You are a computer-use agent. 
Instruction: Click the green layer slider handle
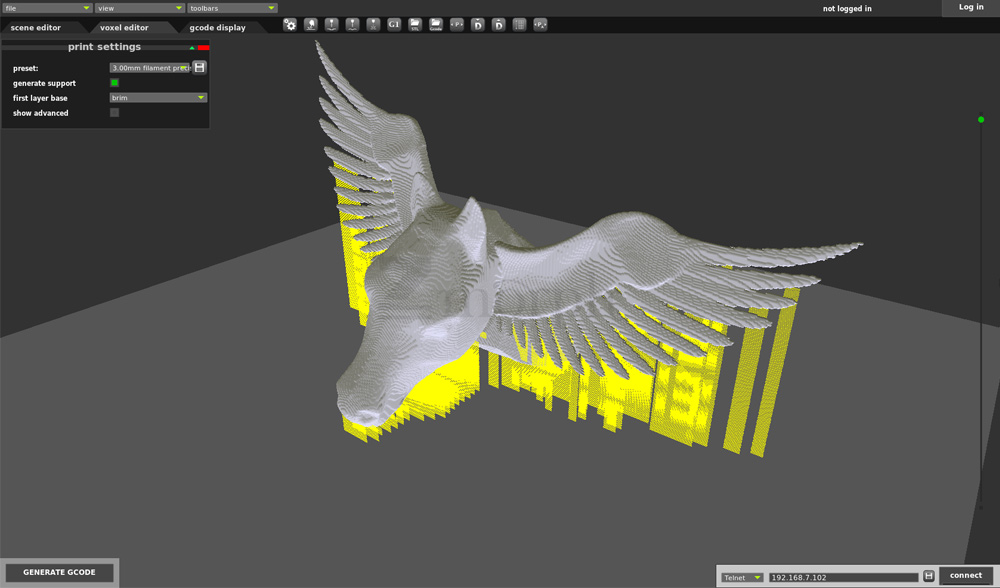981,120
